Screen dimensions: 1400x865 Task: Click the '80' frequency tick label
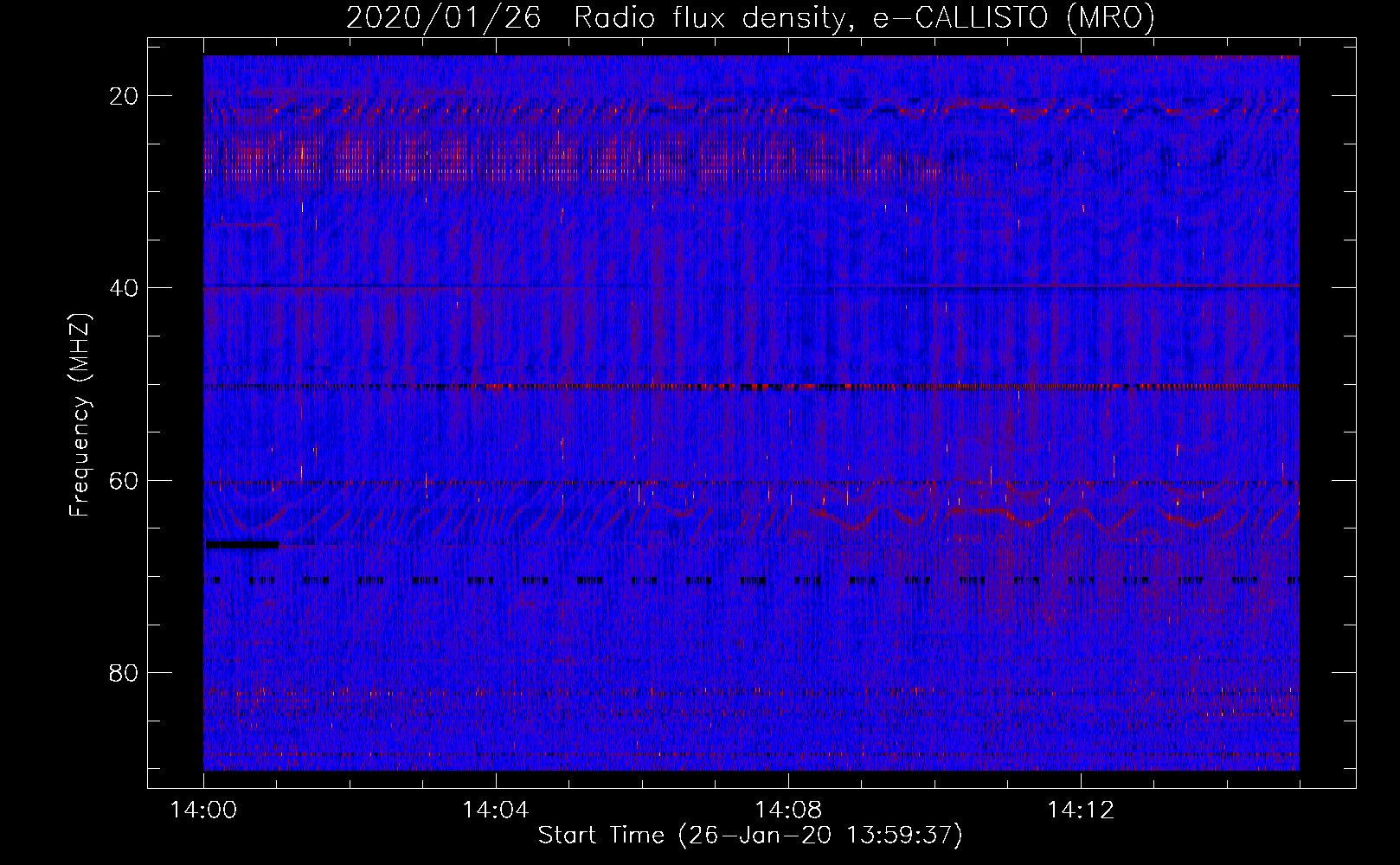(x=125, y=672)
